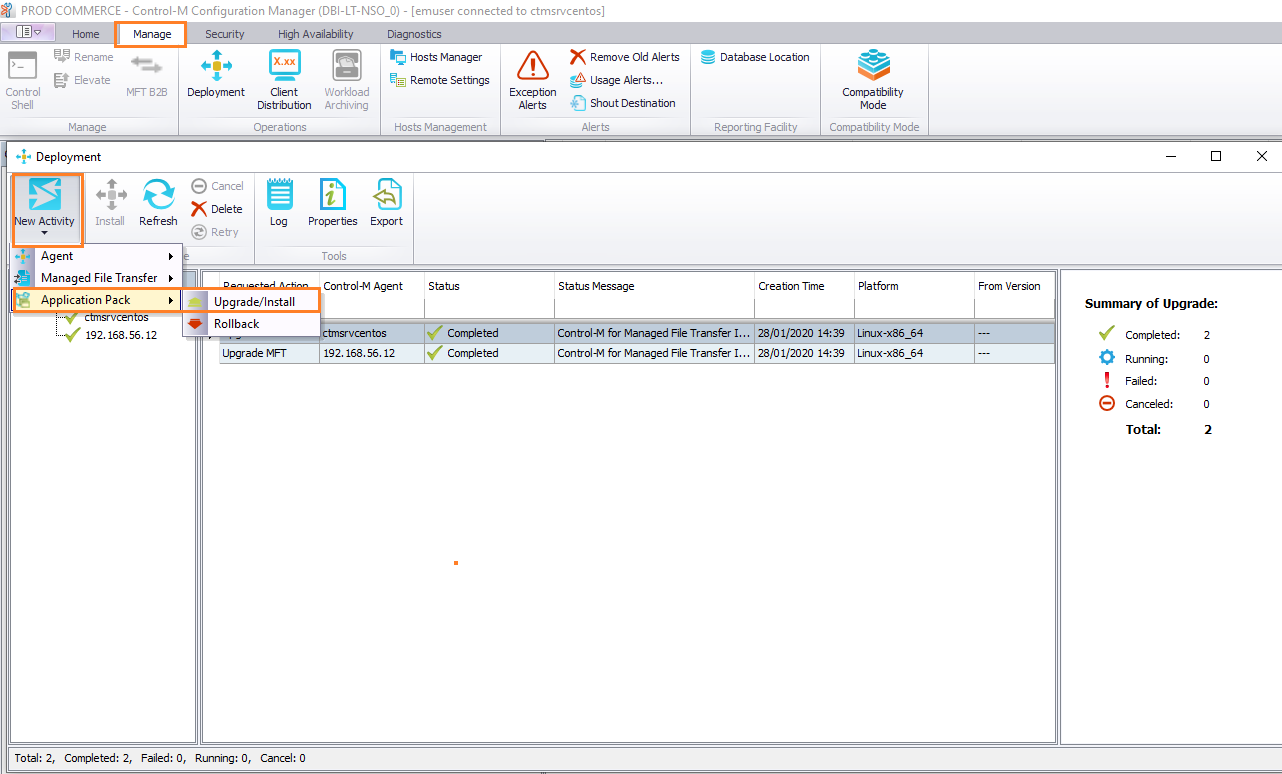The width and height of the screenshot is (1282, 774).
Task: Open Remote Settings
Action: pyautogui.click(x=440, y=80)
